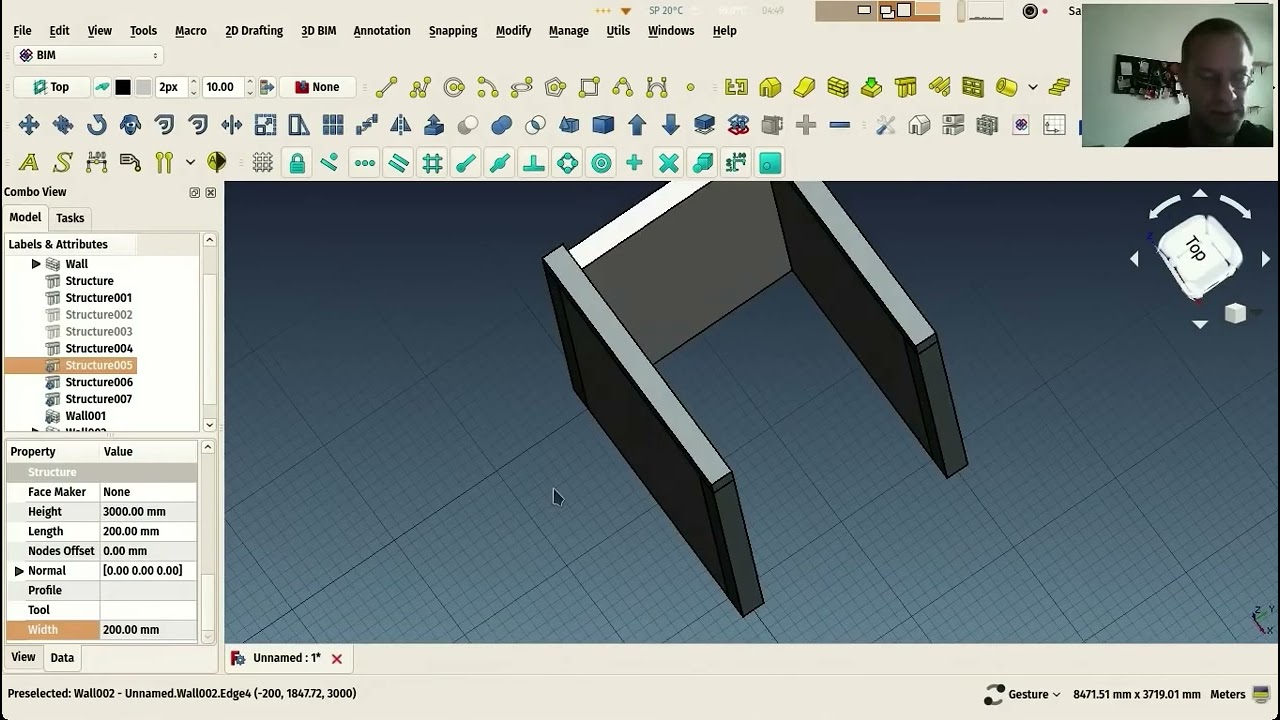This screenshot has width=1280, height=720.
Task: Click the Upgrade blue up-arrow tool
Action: click(x=637, y=125)
